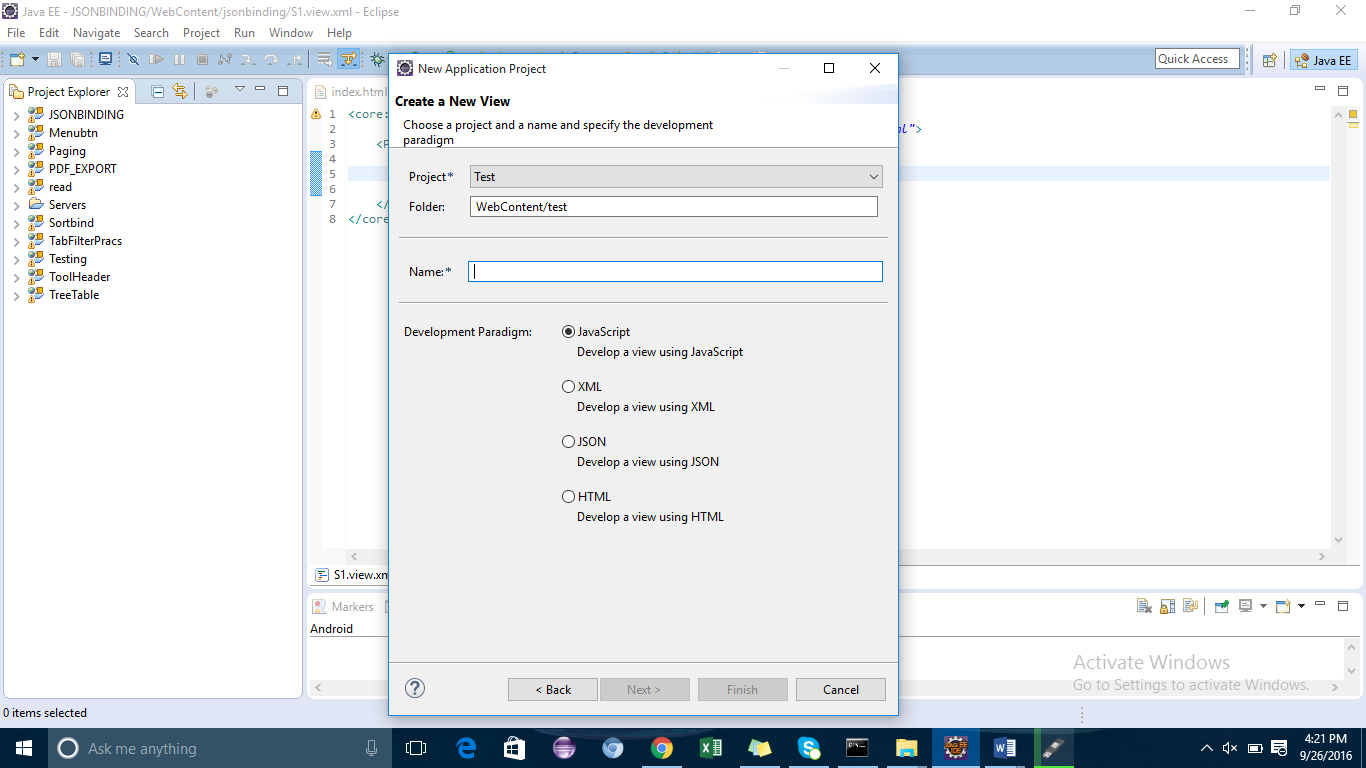Click the help question mark icon in the dialog
This screenshot has width=1366, height=768.
click(415, 688)
